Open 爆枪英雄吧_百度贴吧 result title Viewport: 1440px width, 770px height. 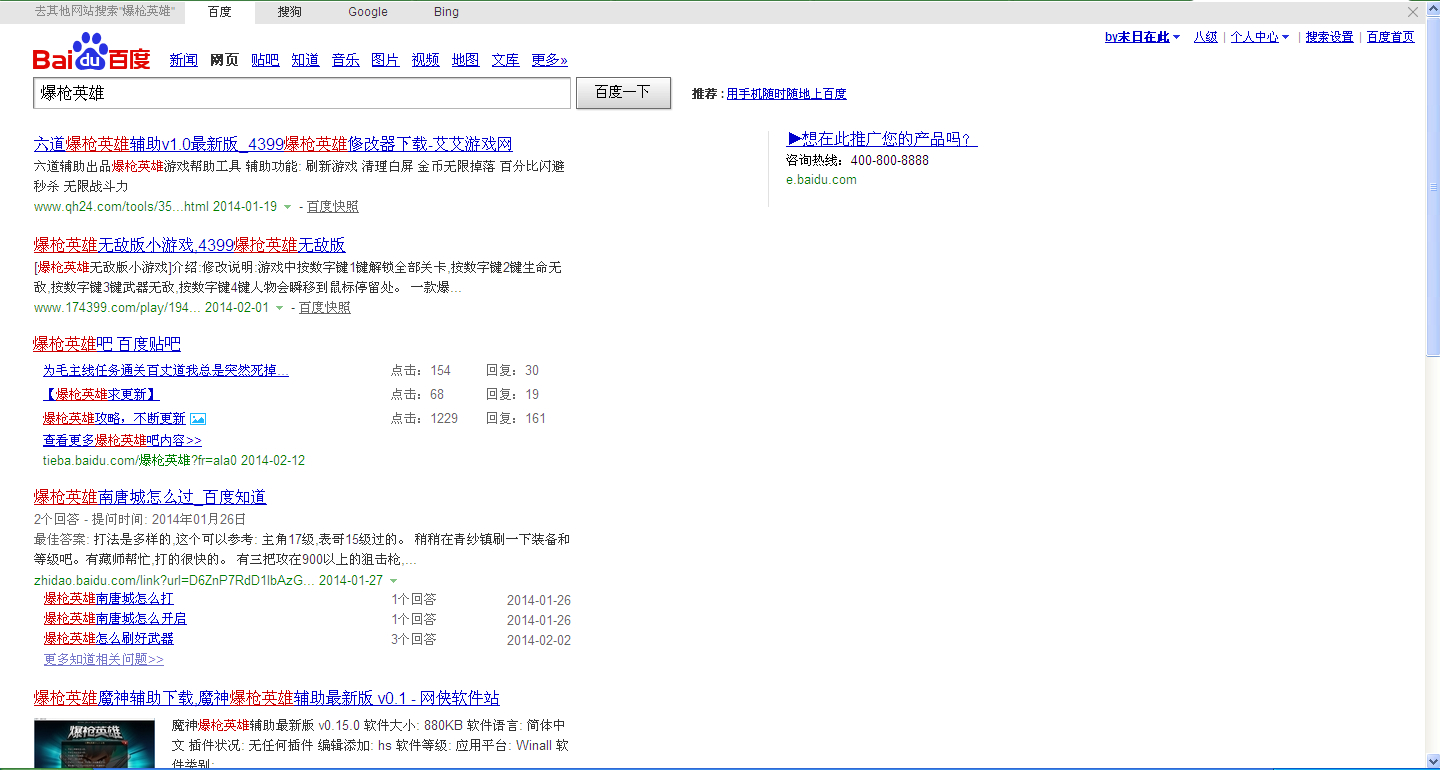click(107, 344)
